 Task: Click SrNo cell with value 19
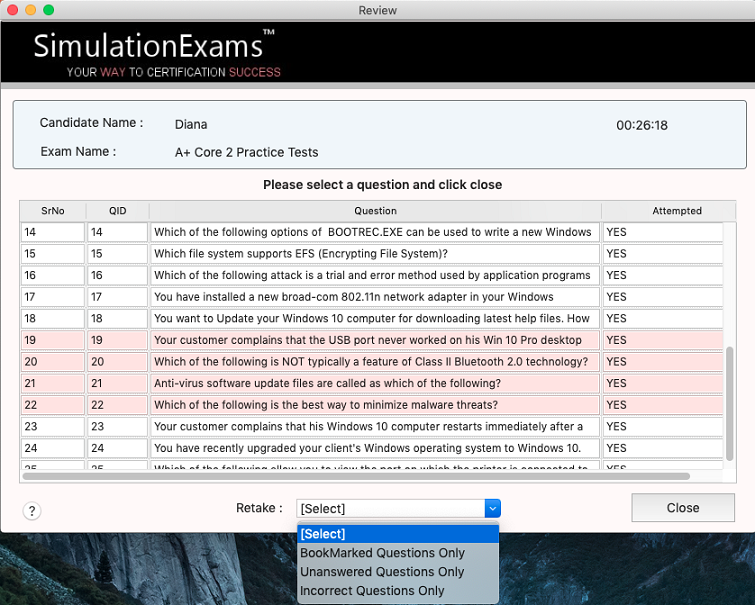[52, 340]
